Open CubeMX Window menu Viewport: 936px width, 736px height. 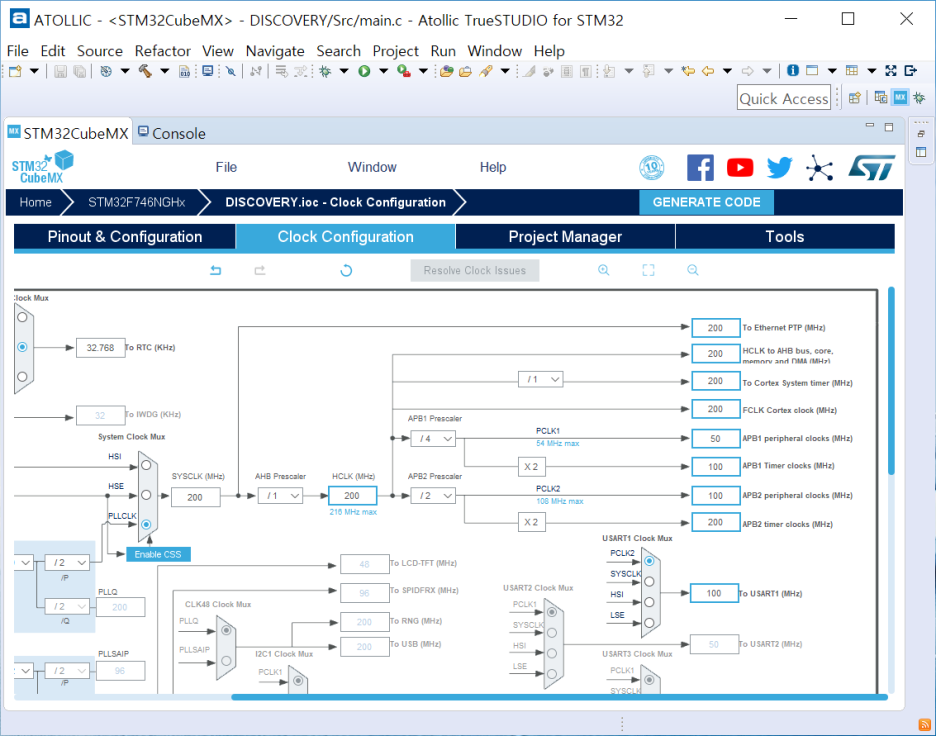[372, 167]
